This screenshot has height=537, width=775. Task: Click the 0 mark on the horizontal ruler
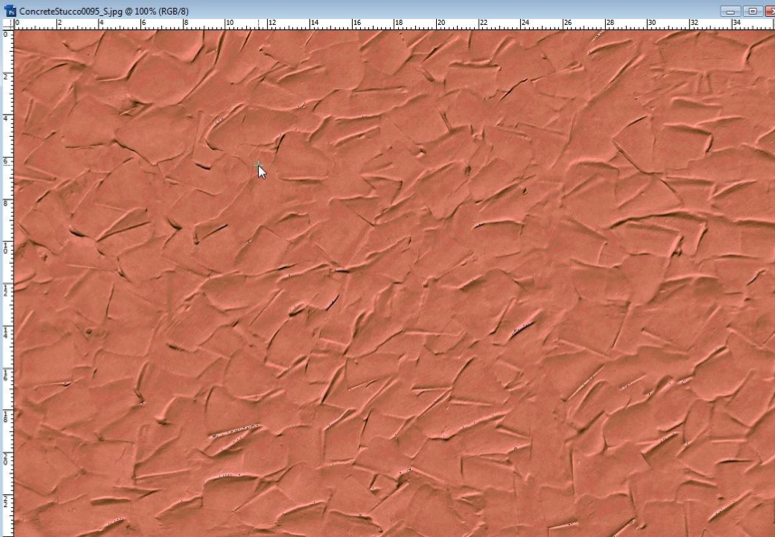(x=16, y=23)
